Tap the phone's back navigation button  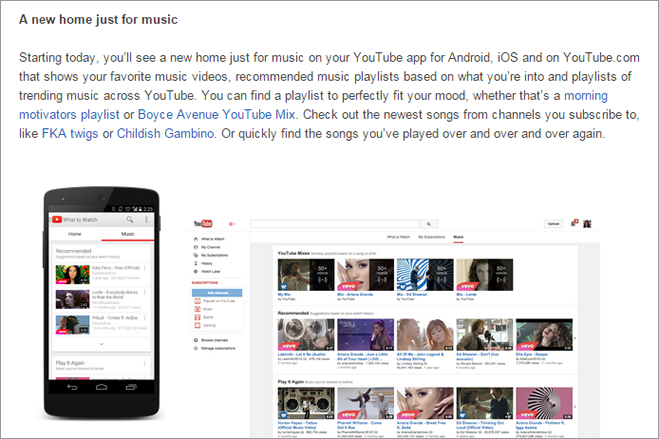72,387
